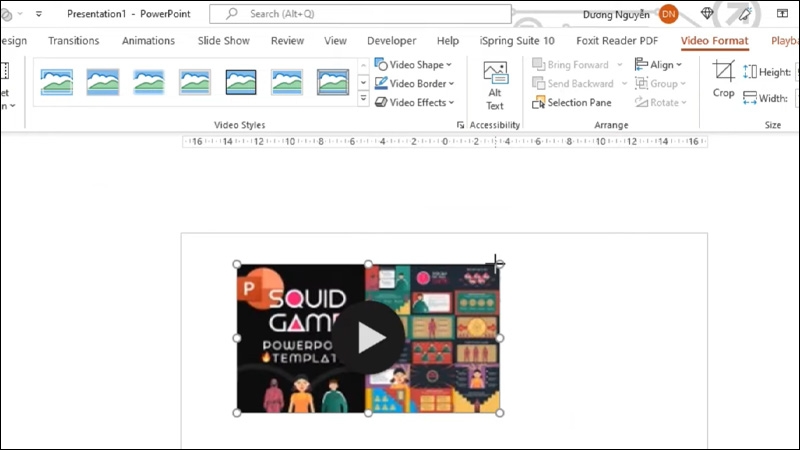Click the bottom-right video resize handle
The width and height of the screenshot is (800, 450).
499,413
